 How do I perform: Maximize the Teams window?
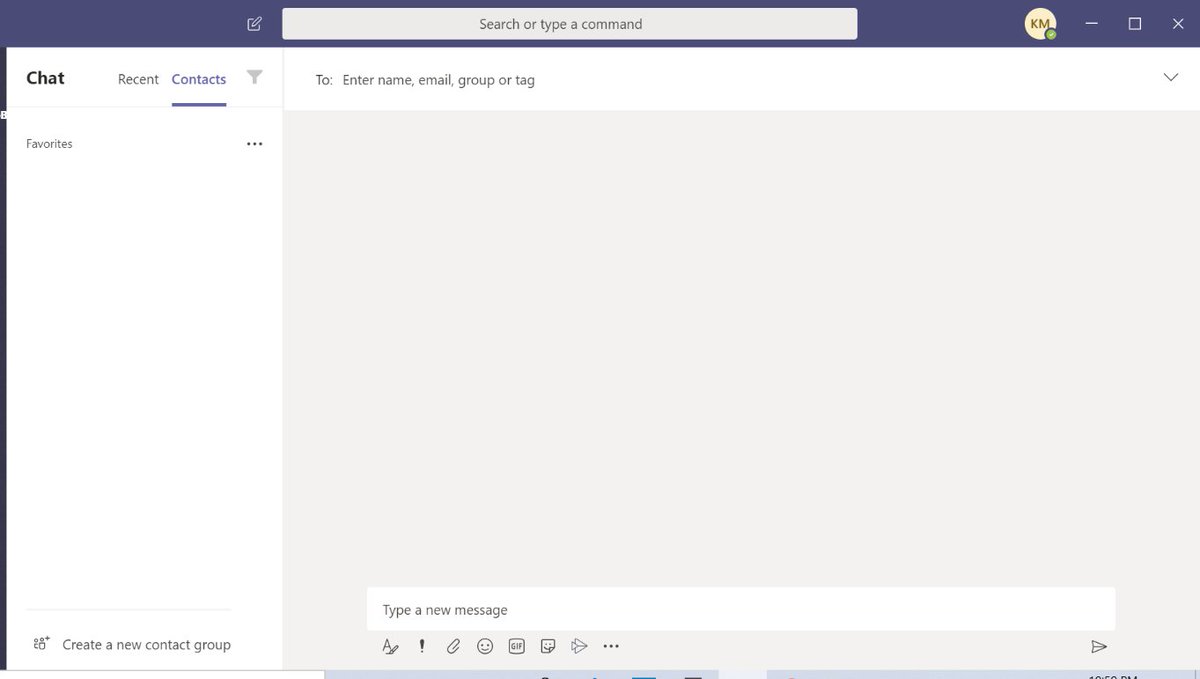[x=1135, y=24]
